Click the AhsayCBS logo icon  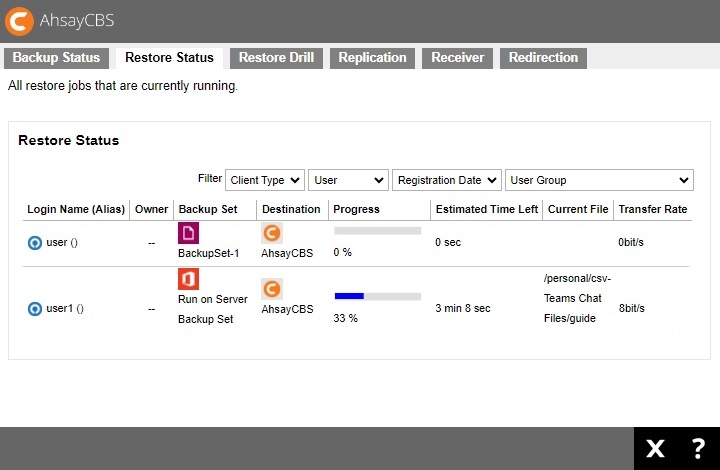(x=18, y=21)
